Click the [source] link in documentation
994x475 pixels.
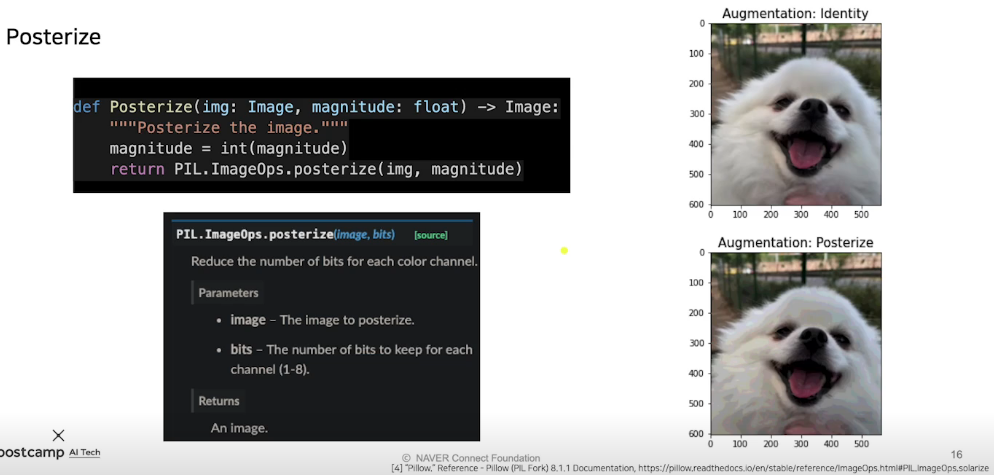[x=430, y=235]
